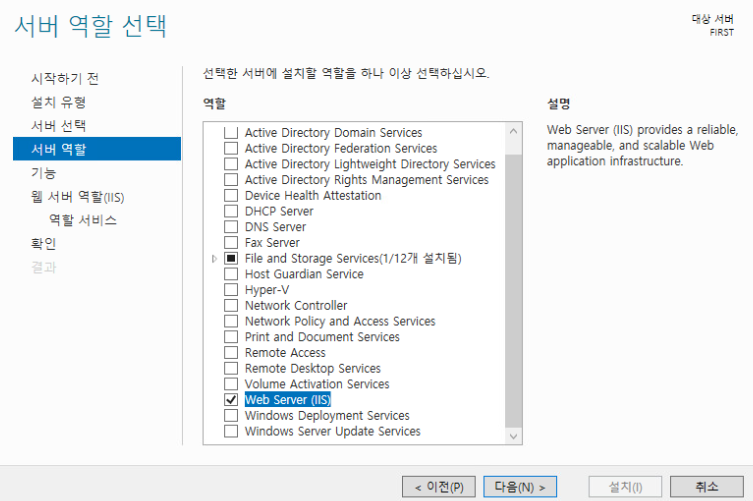Go to 확인 step in sidebar
The width and height of the screenshot is (753, 501).
click(43, 244)
